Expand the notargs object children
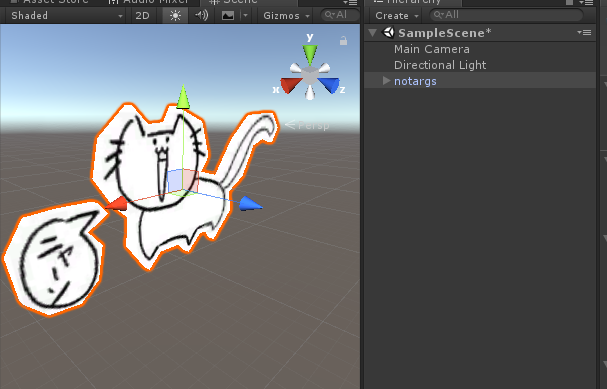This screenshot has height=389, width=607. tap(386, 81)
